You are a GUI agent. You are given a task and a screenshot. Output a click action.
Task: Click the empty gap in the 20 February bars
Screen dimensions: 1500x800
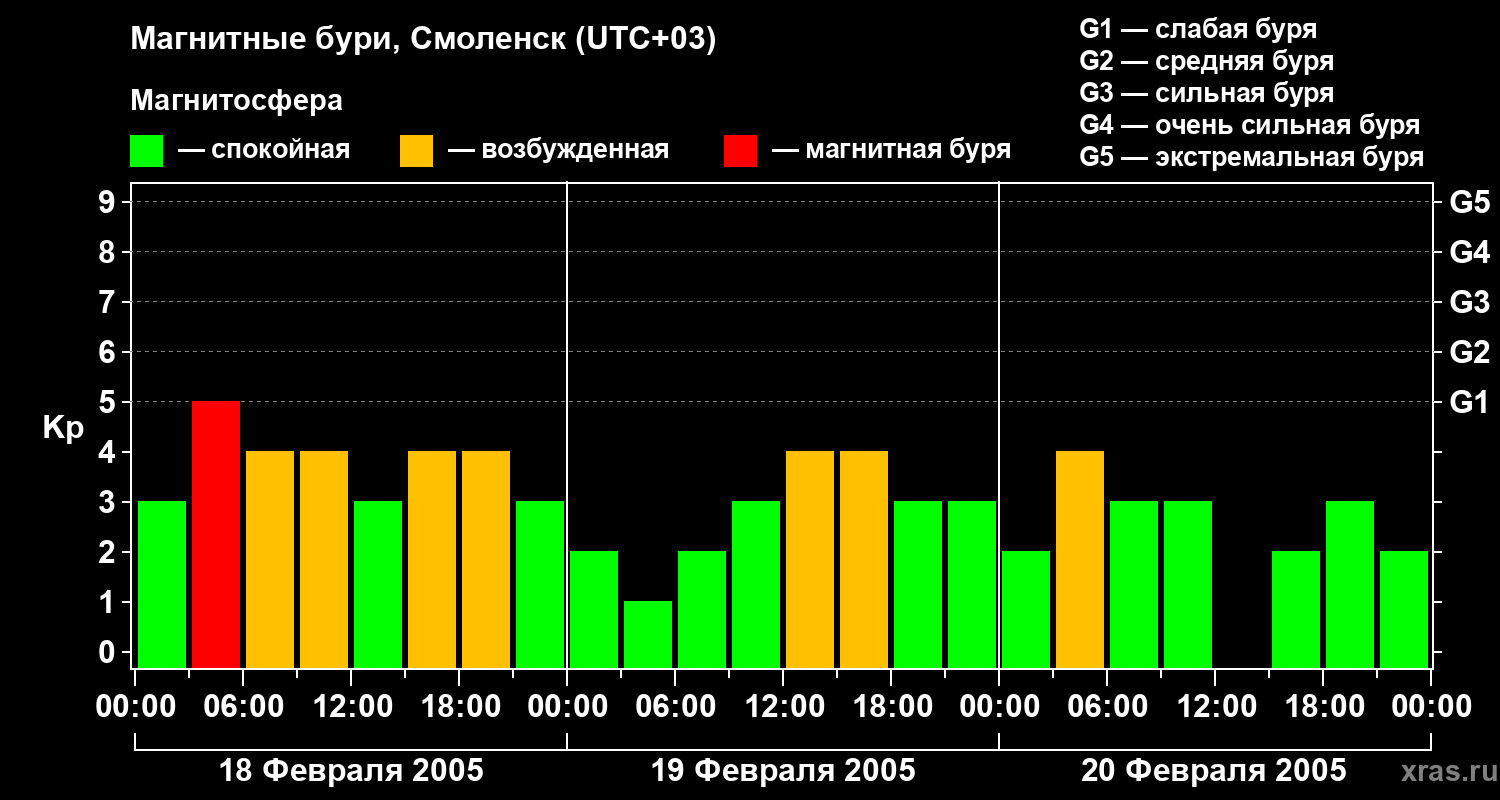click(1242, 609)
